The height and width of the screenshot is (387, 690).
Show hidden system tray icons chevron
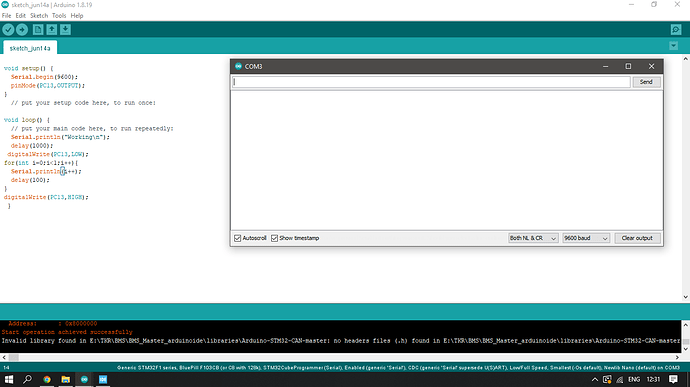595,380
